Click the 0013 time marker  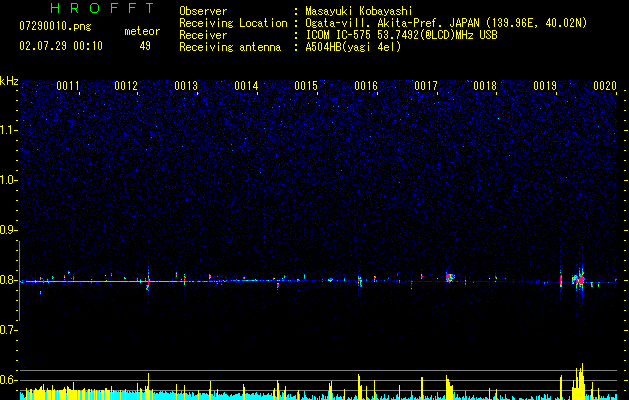click(186, 86)
